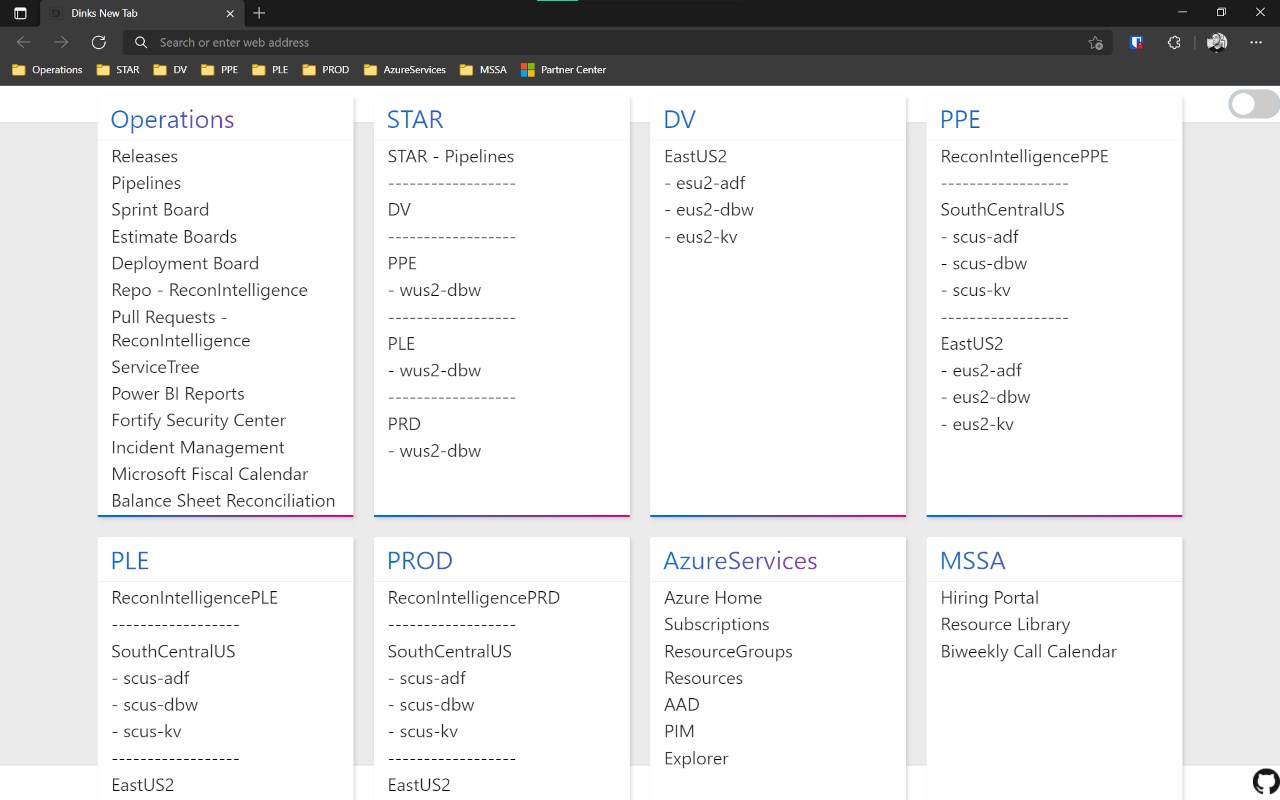The height and width of the screenshot is (800, 1280).
Task: Open Subscriptions link
Action: click(717, 624)
